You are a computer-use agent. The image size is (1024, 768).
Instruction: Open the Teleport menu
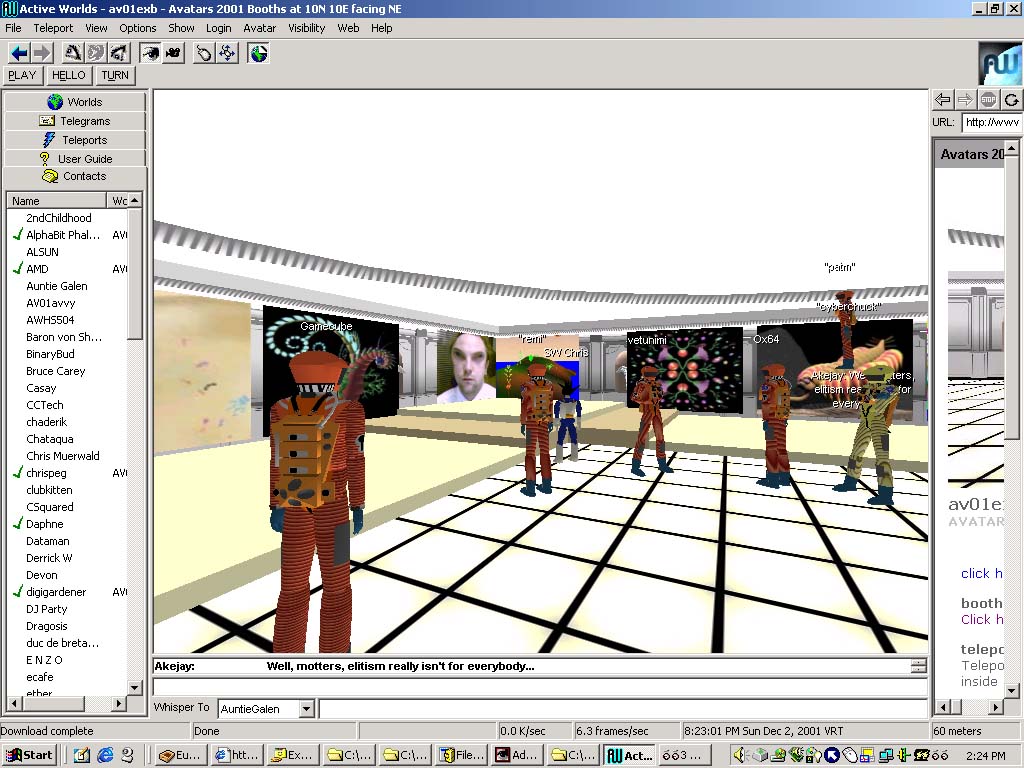tap(53, 28)
